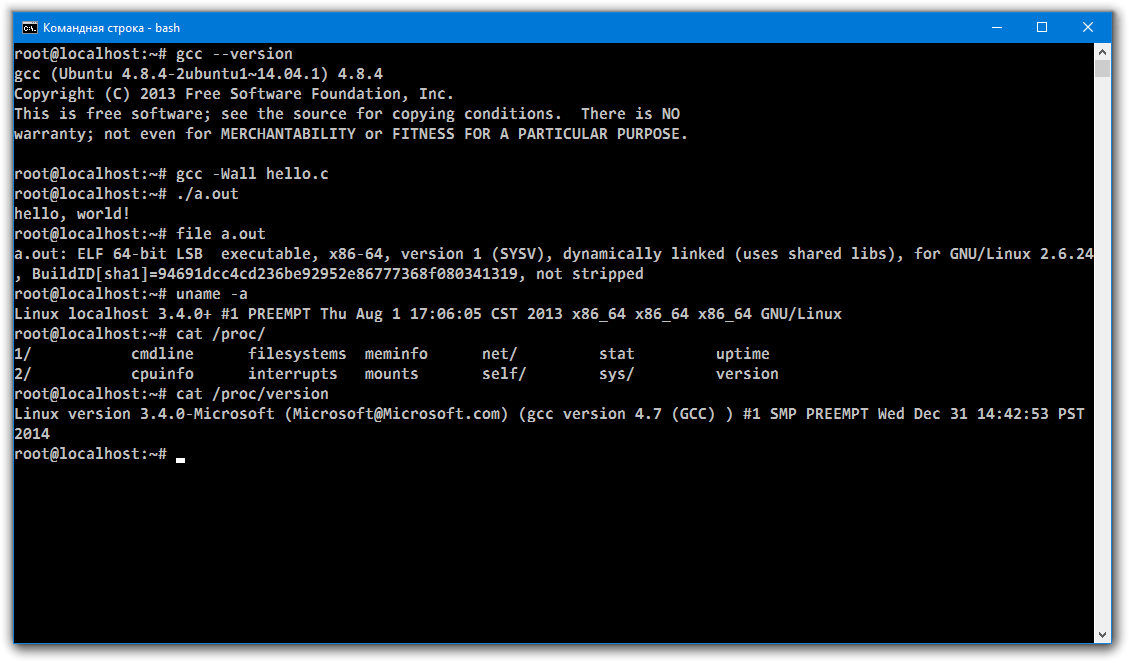This screenshot has height=663, width=1129.
Task: Click 'uptime' in the /proc listing
Action: (742, 354)
